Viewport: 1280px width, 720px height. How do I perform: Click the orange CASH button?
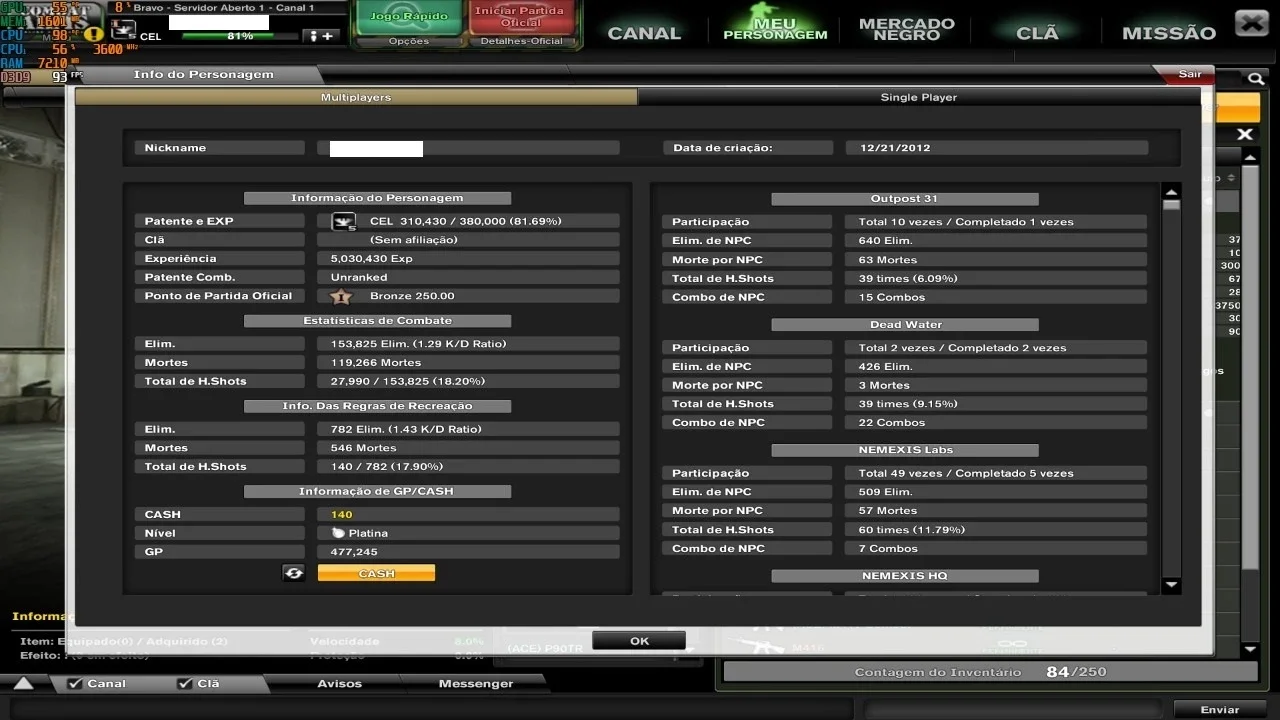point(376,573)
